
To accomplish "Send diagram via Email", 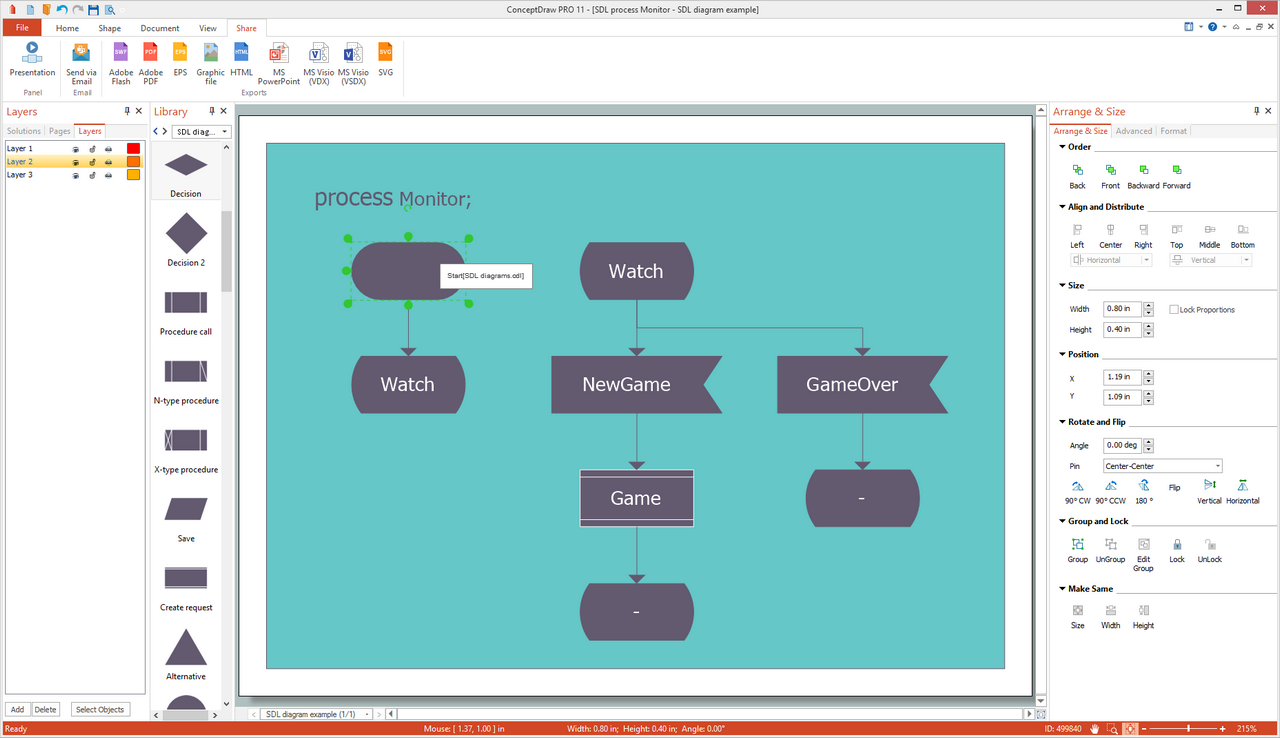I will coord(81,62).
